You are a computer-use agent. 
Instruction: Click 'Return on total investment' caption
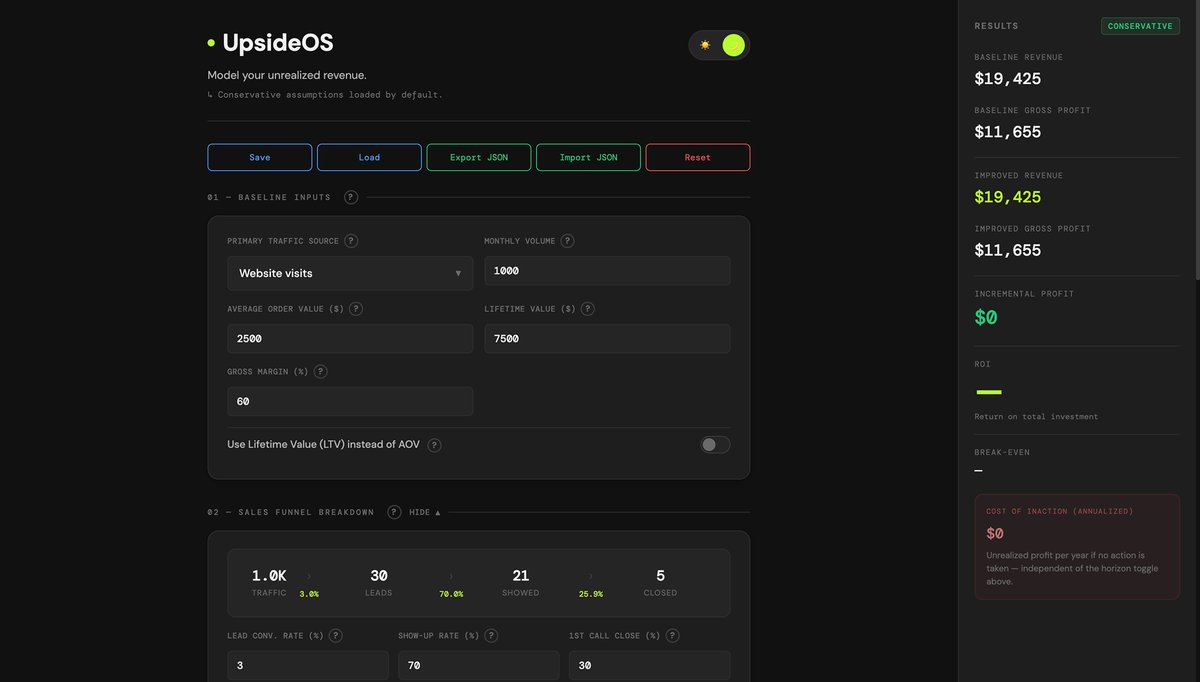click(1036, 416)
